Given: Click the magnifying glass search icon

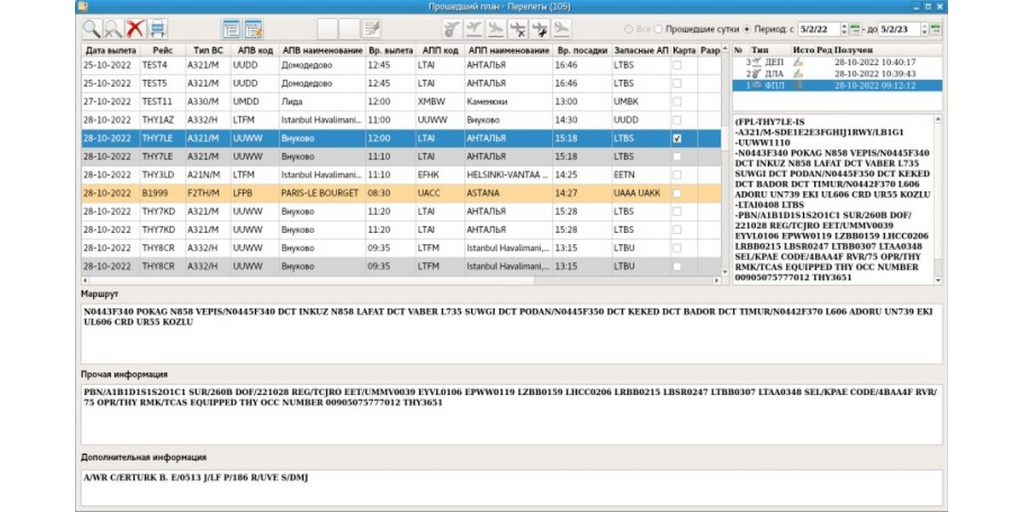Looking at the screenshot, I should click(91, 30).
